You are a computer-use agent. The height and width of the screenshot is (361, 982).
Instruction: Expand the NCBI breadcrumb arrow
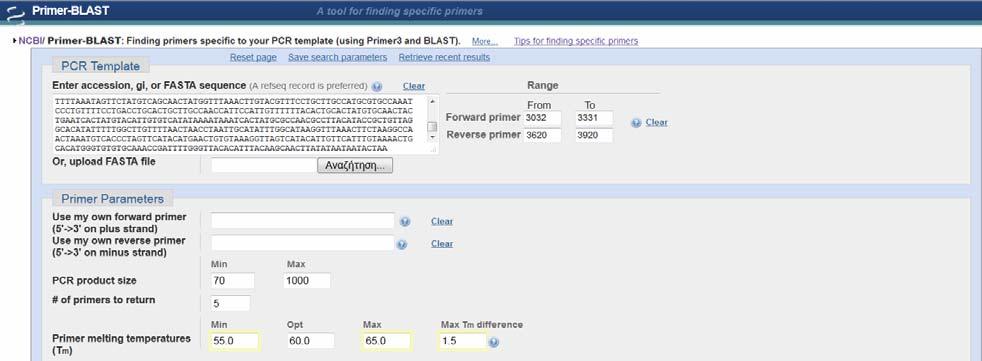(14, 41)
